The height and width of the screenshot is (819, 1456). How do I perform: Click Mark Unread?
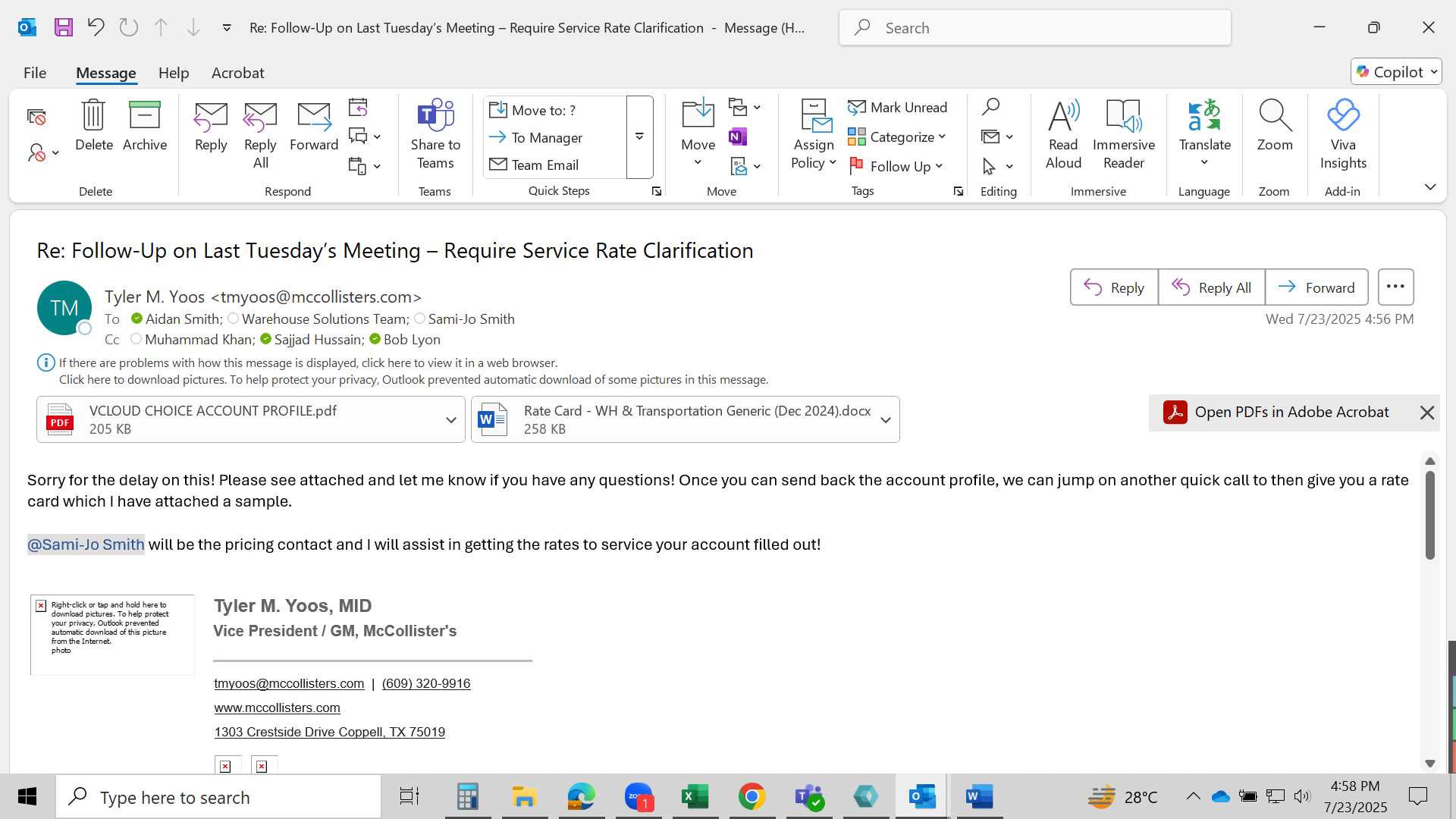(898, 108)
